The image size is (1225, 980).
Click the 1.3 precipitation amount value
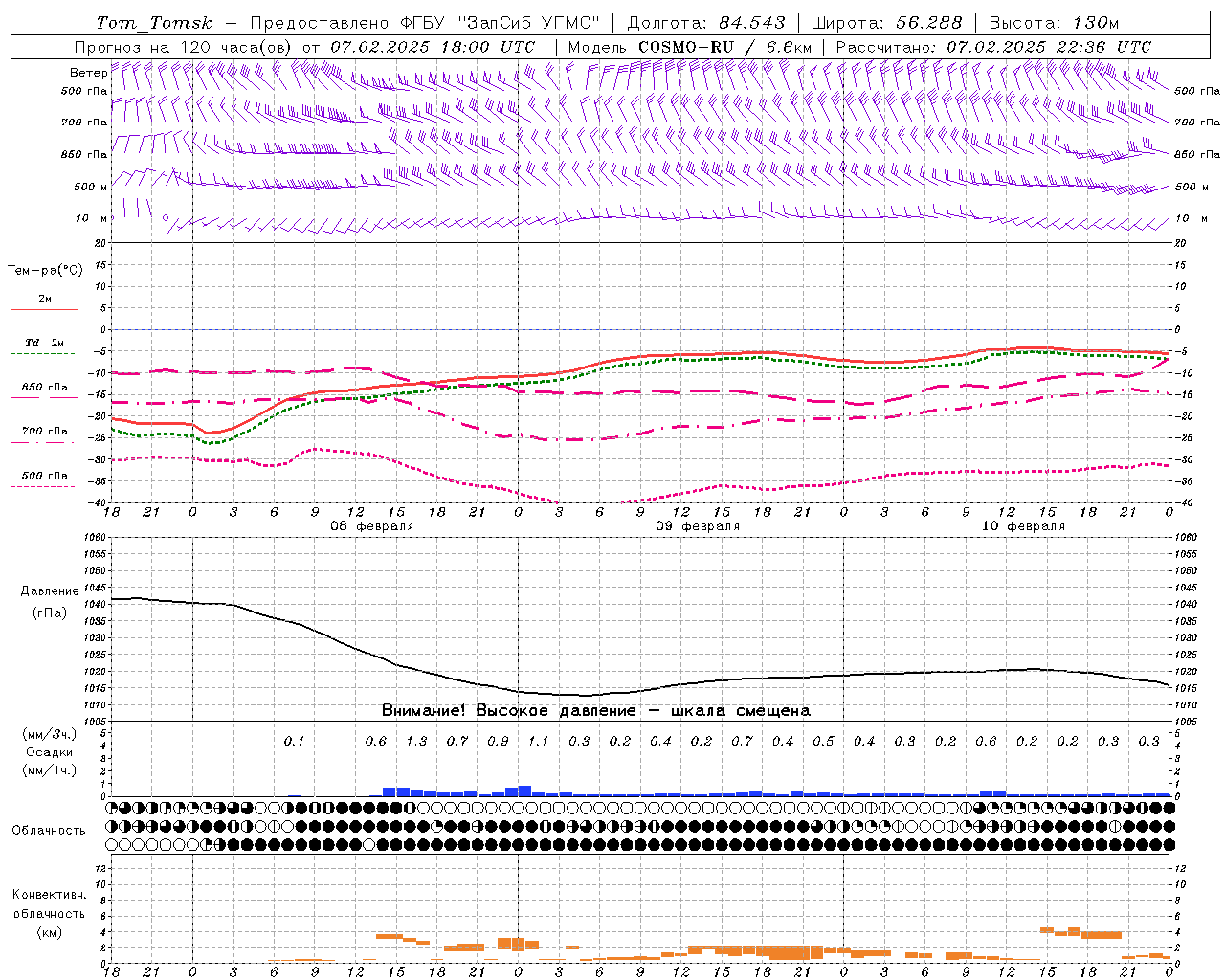(x=416, y=742)
